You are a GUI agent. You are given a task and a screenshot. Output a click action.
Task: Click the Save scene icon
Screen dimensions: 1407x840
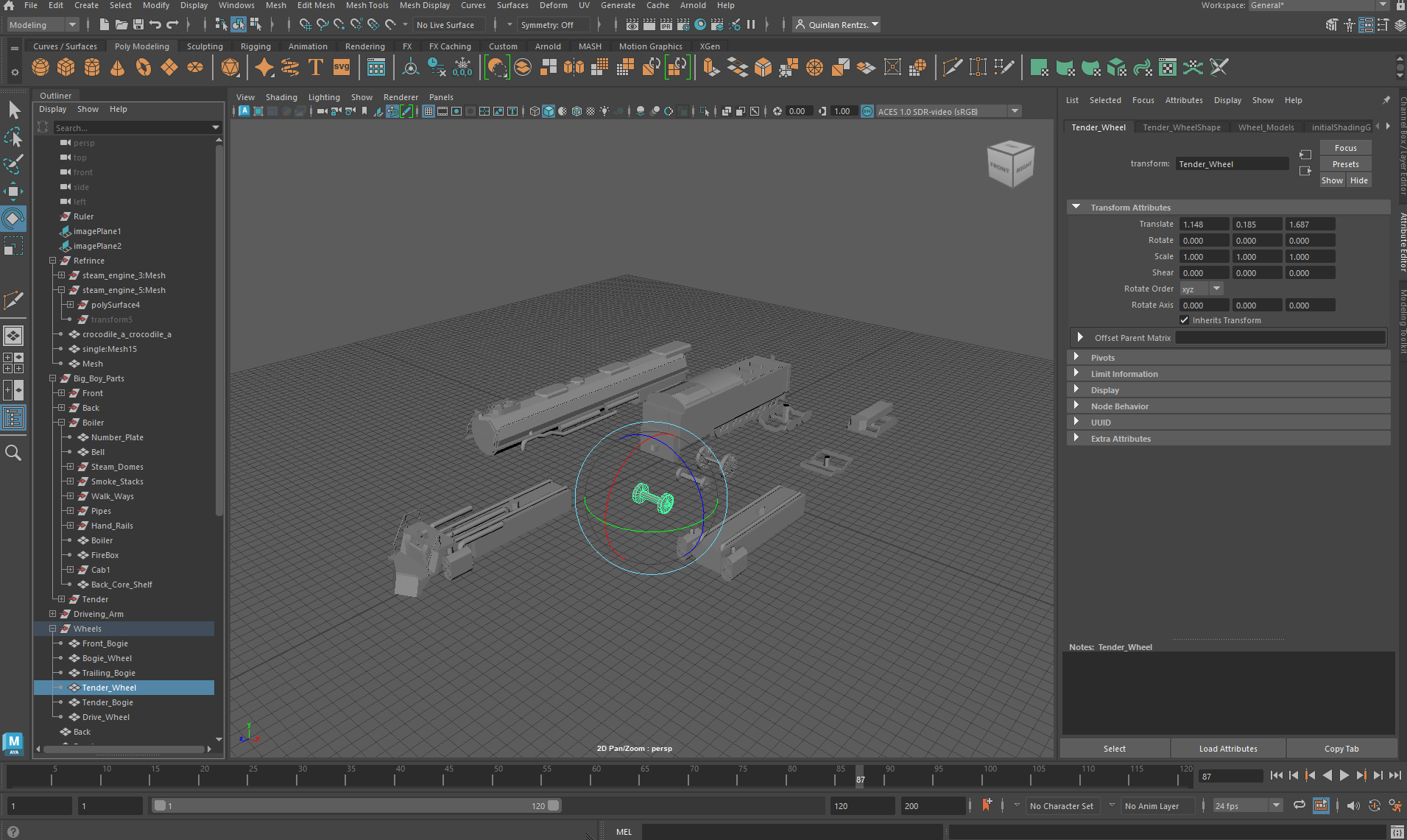138,25
